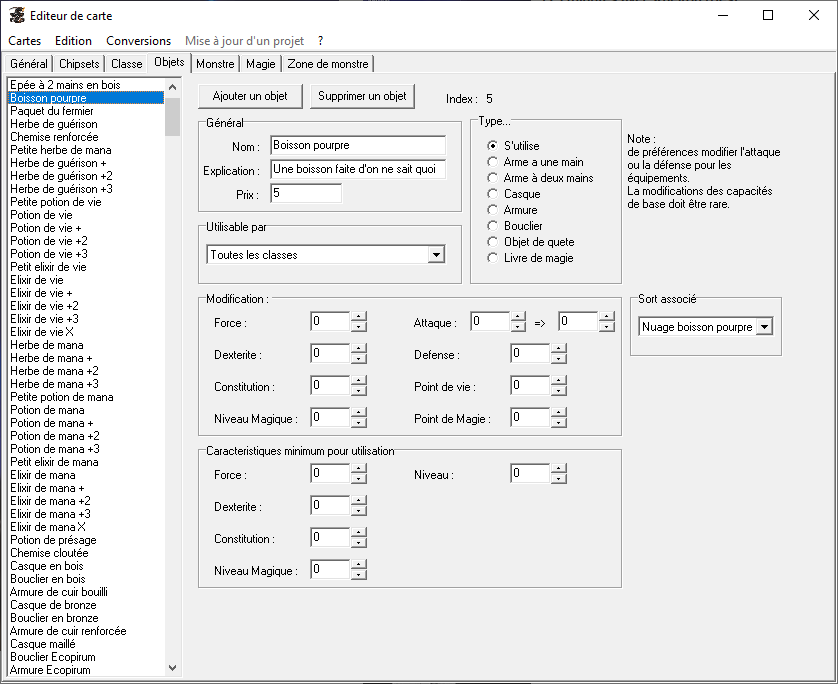Open the 'Toutes les classes' dropdown
The height and width of the screenshot is (684, 838).
(x=435, y=255)
